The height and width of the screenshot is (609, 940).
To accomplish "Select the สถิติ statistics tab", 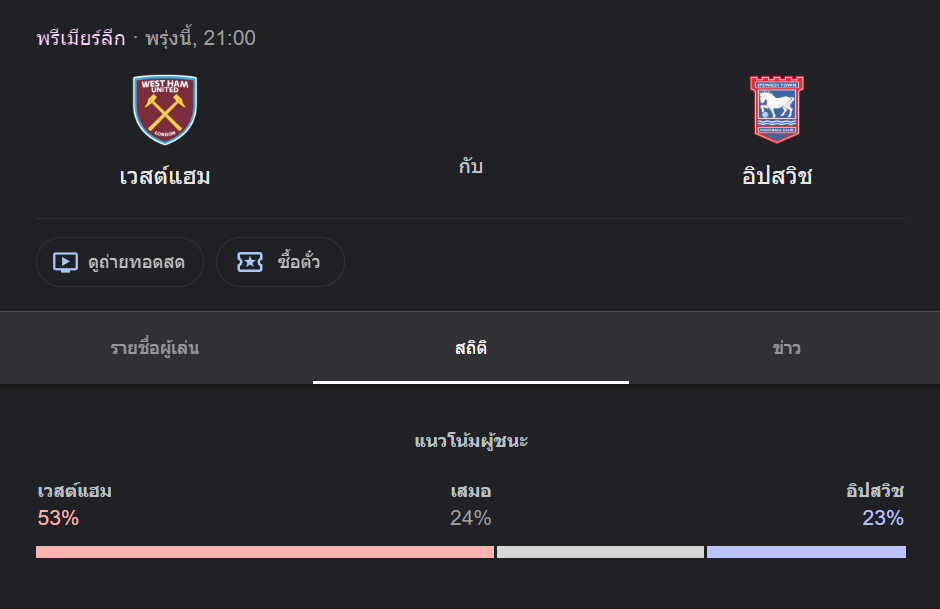I will coord(471,348).
